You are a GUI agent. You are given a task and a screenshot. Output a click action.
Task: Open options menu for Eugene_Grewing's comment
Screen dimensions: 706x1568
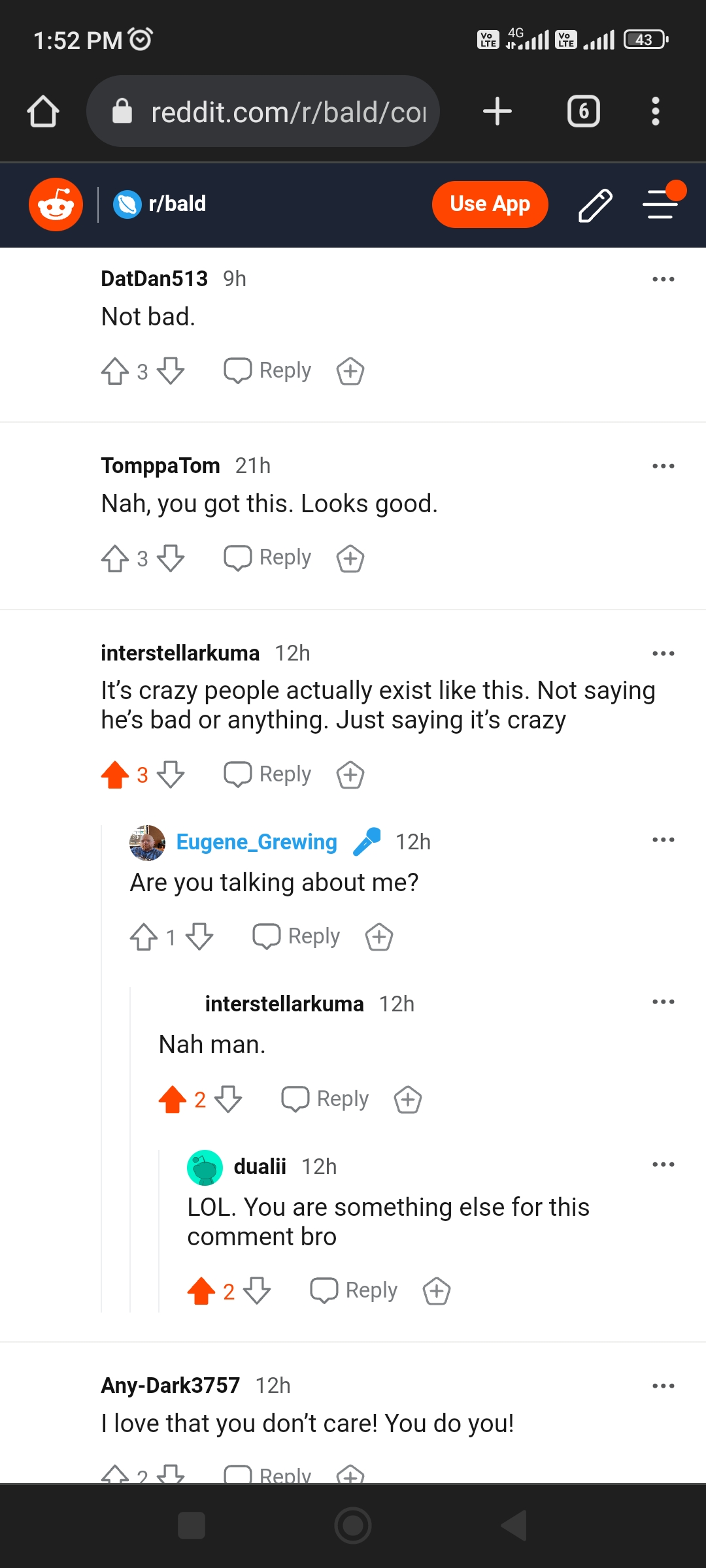[663, 840]
